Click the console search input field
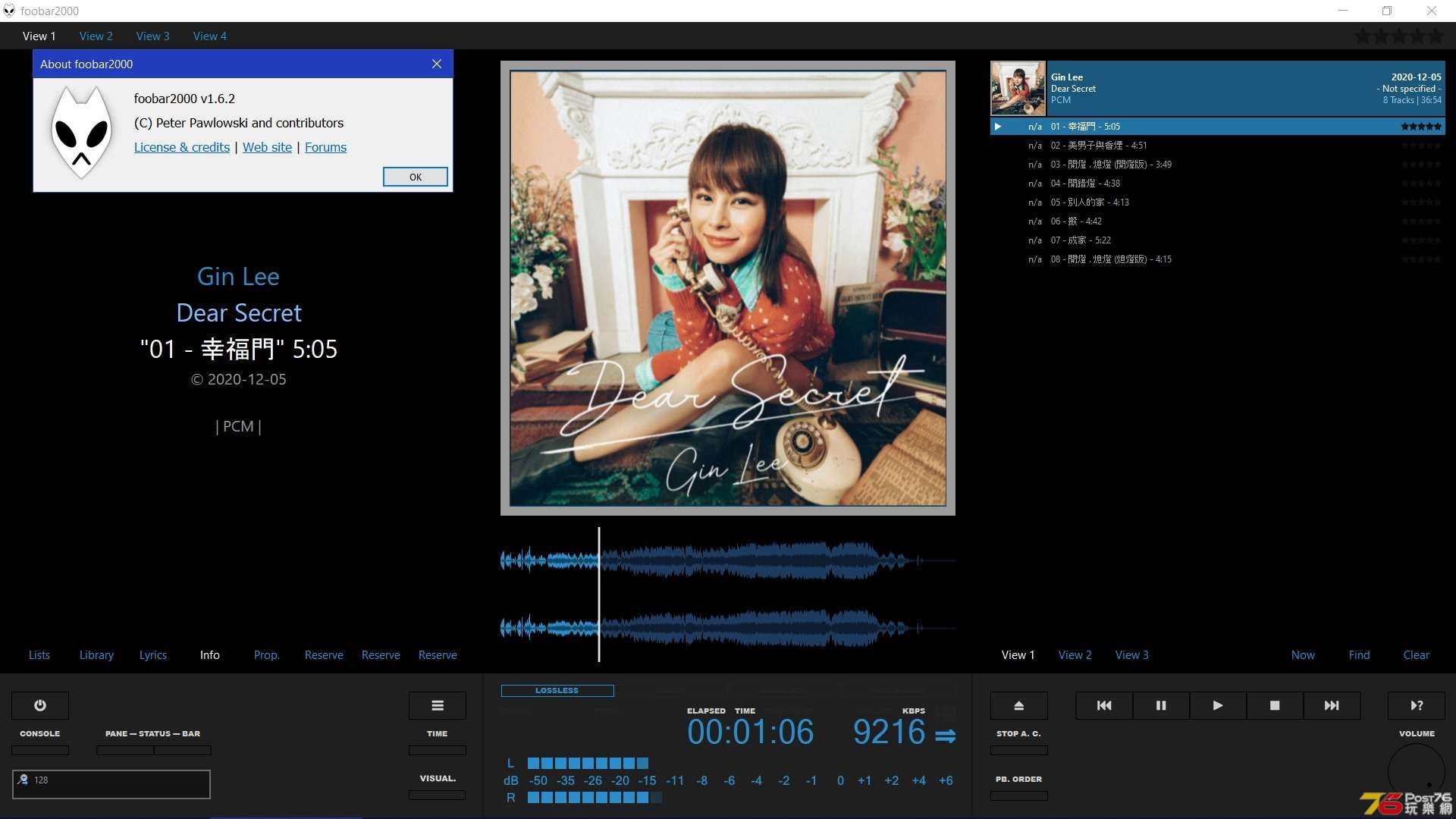Viewport: 1456px width, 819px height. (x=111, y=784)
